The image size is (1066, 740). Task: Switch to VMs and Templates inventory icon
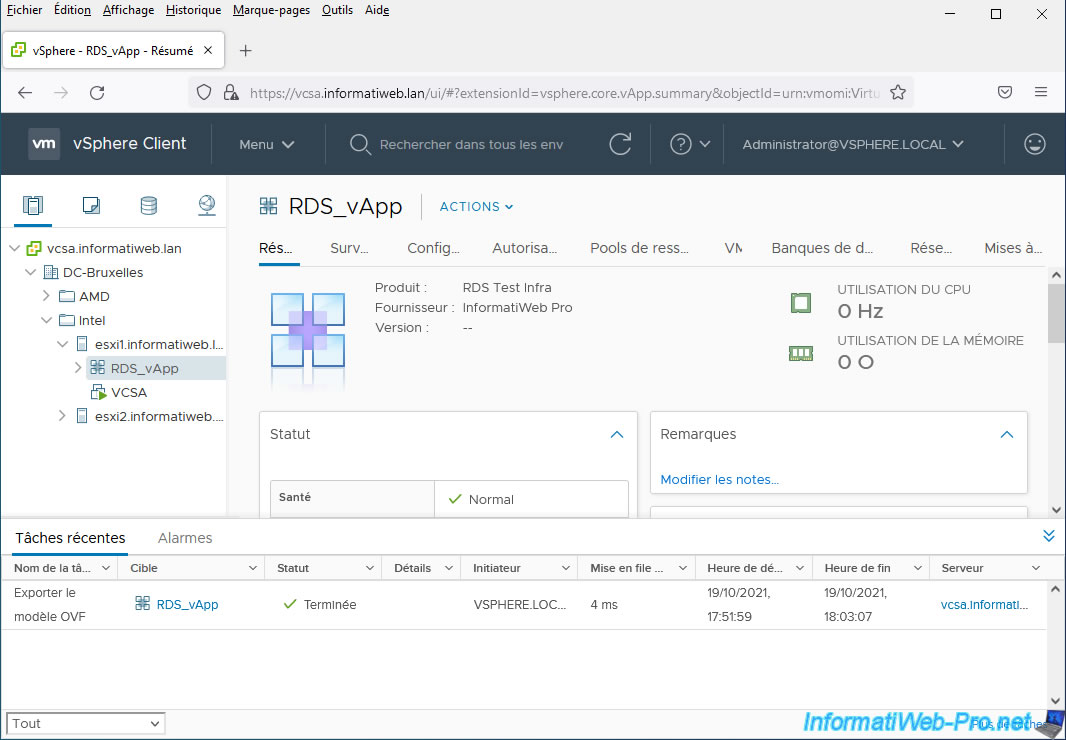click(91, 205)
